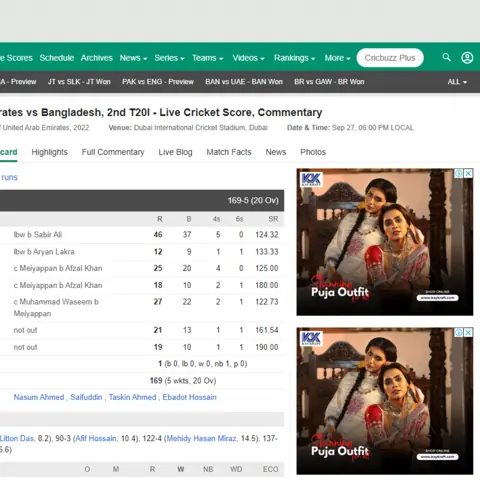Click strike rate value 180.00
480x480 pixels.
[267, 285]
